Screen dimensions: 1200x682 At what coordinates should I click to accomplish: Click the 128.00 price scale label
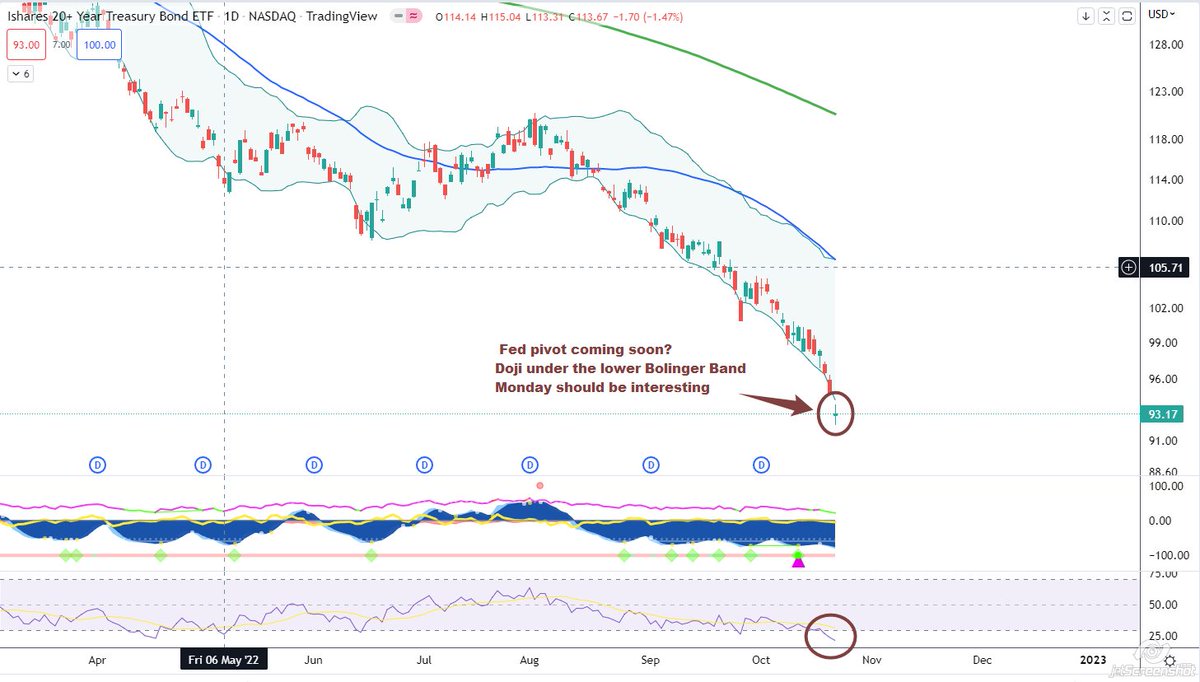(1165, 45)
